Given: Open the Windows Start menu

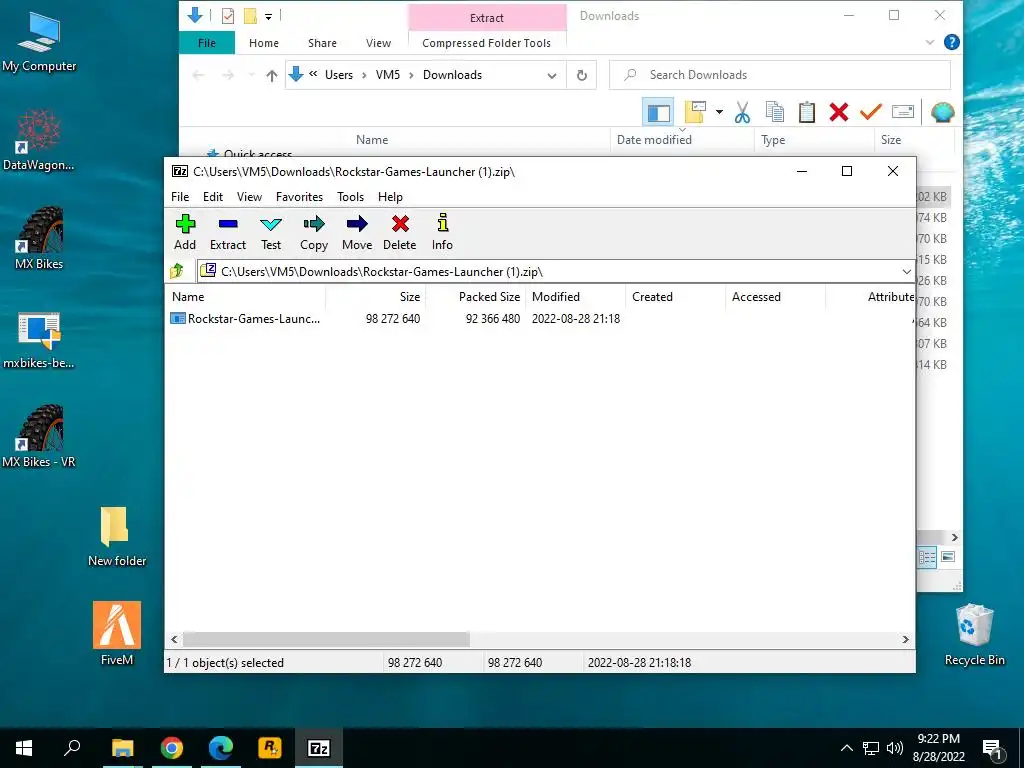Looking at the screenshot, I should click(x=24, y=748).
